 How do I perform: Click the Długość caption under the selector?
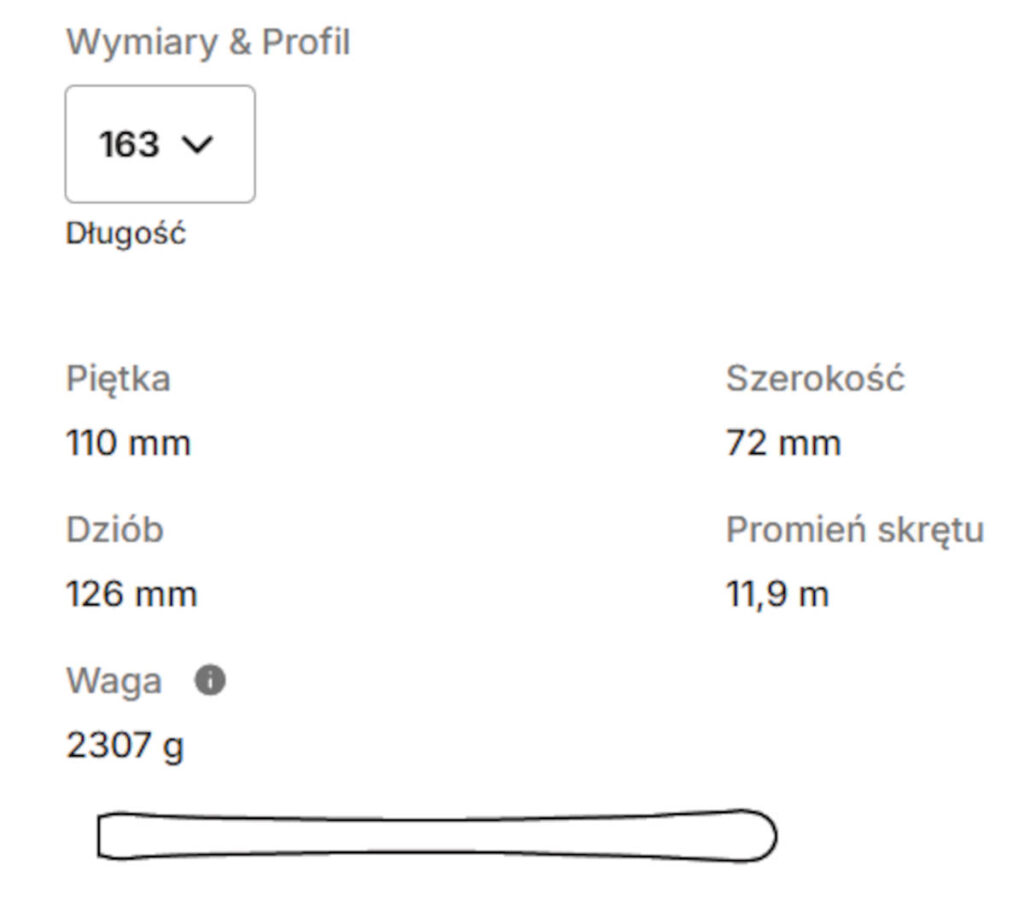coord(126,234)
